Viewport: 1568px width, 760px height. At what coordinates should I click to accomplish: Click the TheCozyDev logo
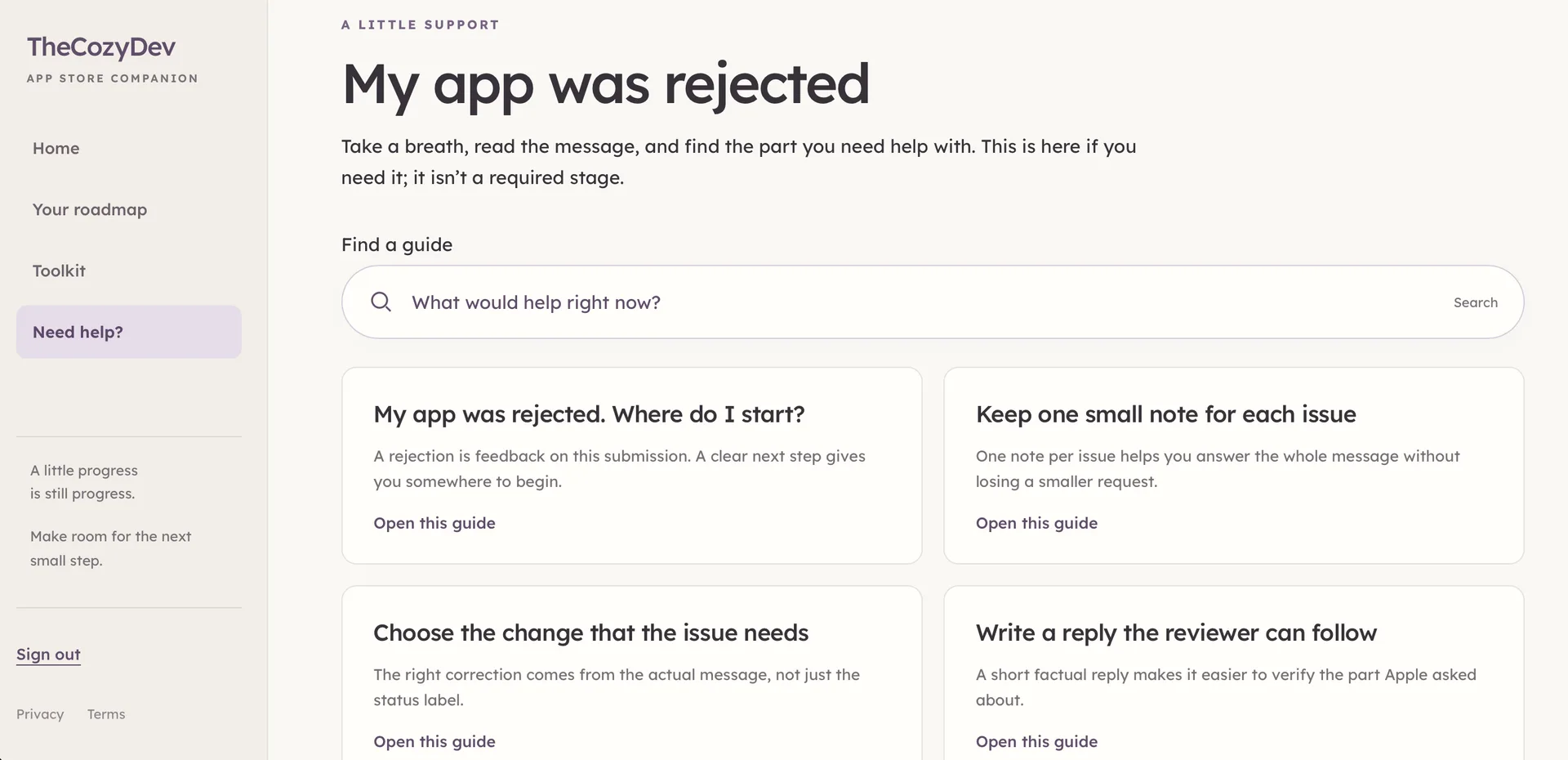click(x=101, y=47)
